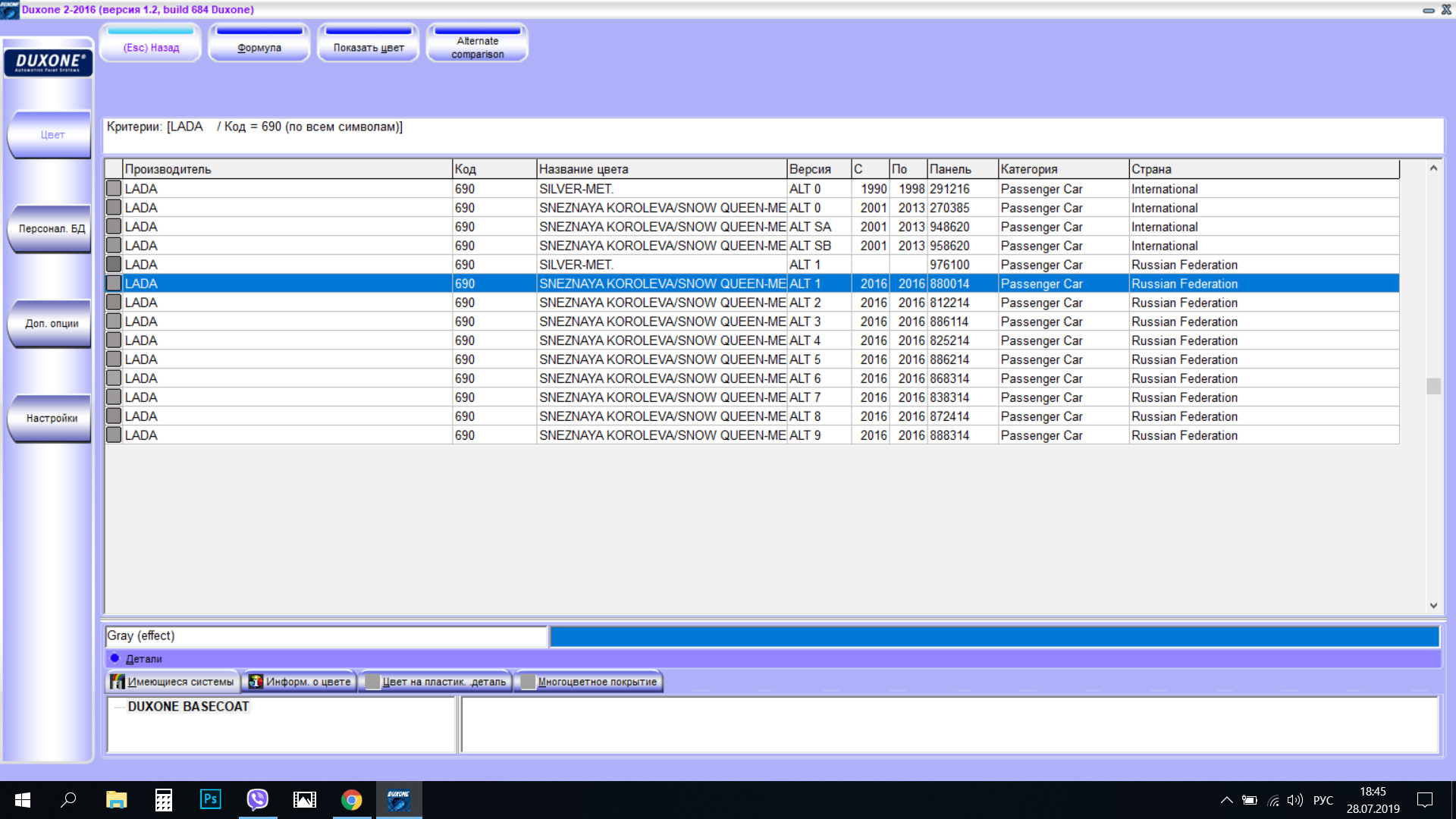Open Photos app from taskbar
This screenshot has height=819, width=1456.
coord(305,800)
